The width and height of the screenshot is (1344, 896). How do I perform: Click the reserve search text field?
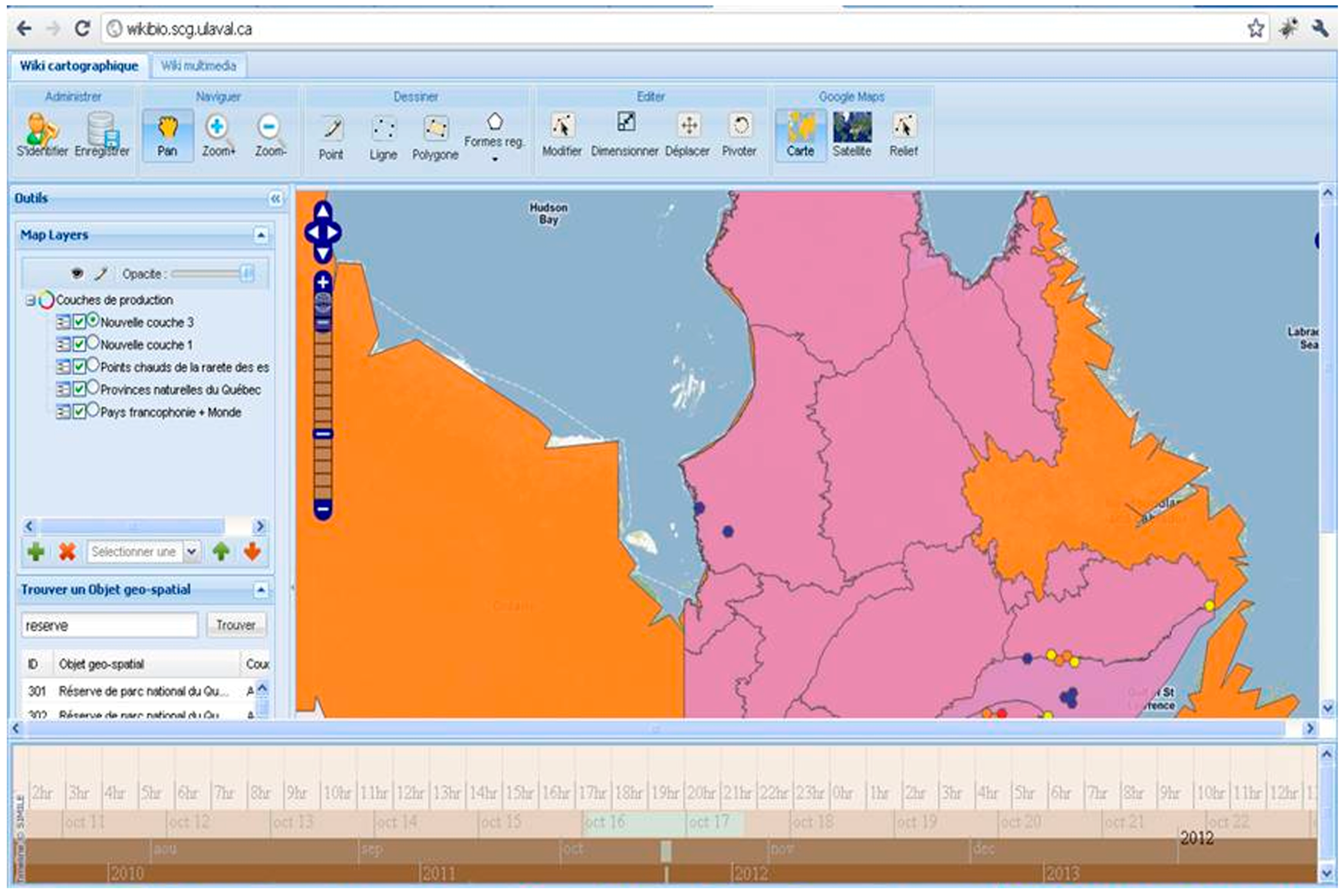click(109, 625)
